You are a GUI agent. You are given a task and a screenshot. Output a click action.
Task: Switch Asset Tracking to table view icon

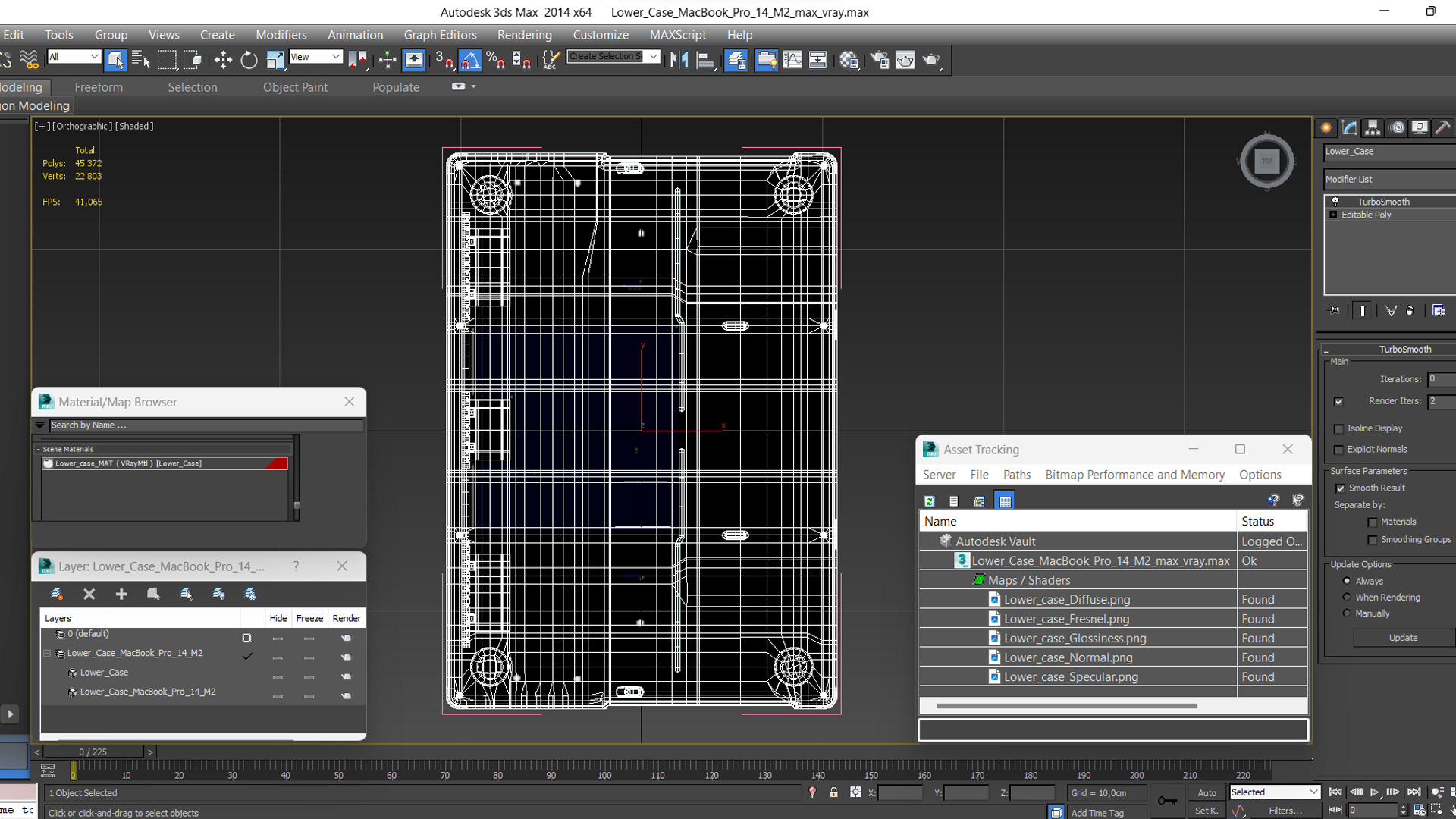(x=1005, y=500)
